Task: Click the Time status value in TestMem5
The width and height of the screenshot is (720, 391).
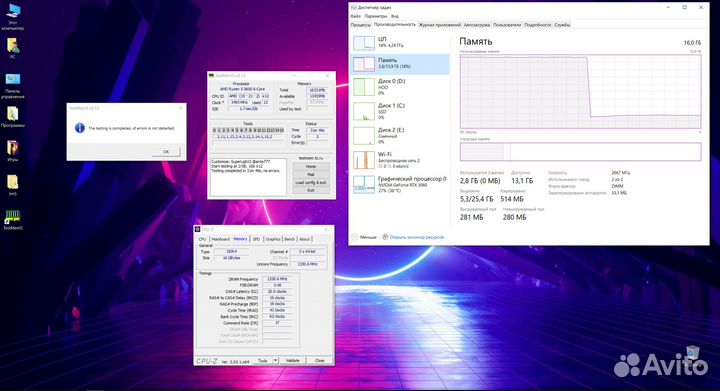Action: point(316,130)
